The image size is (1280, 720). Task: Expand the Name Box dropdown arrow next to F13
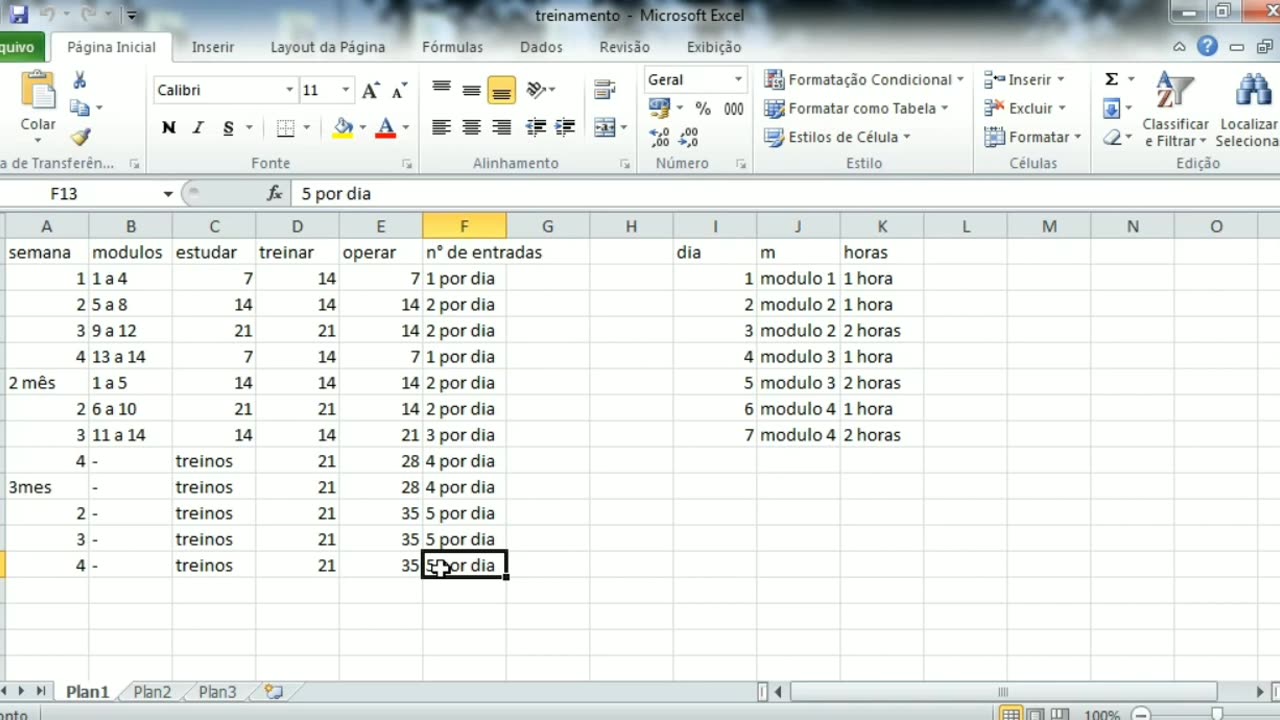click(x=168, y=193)
